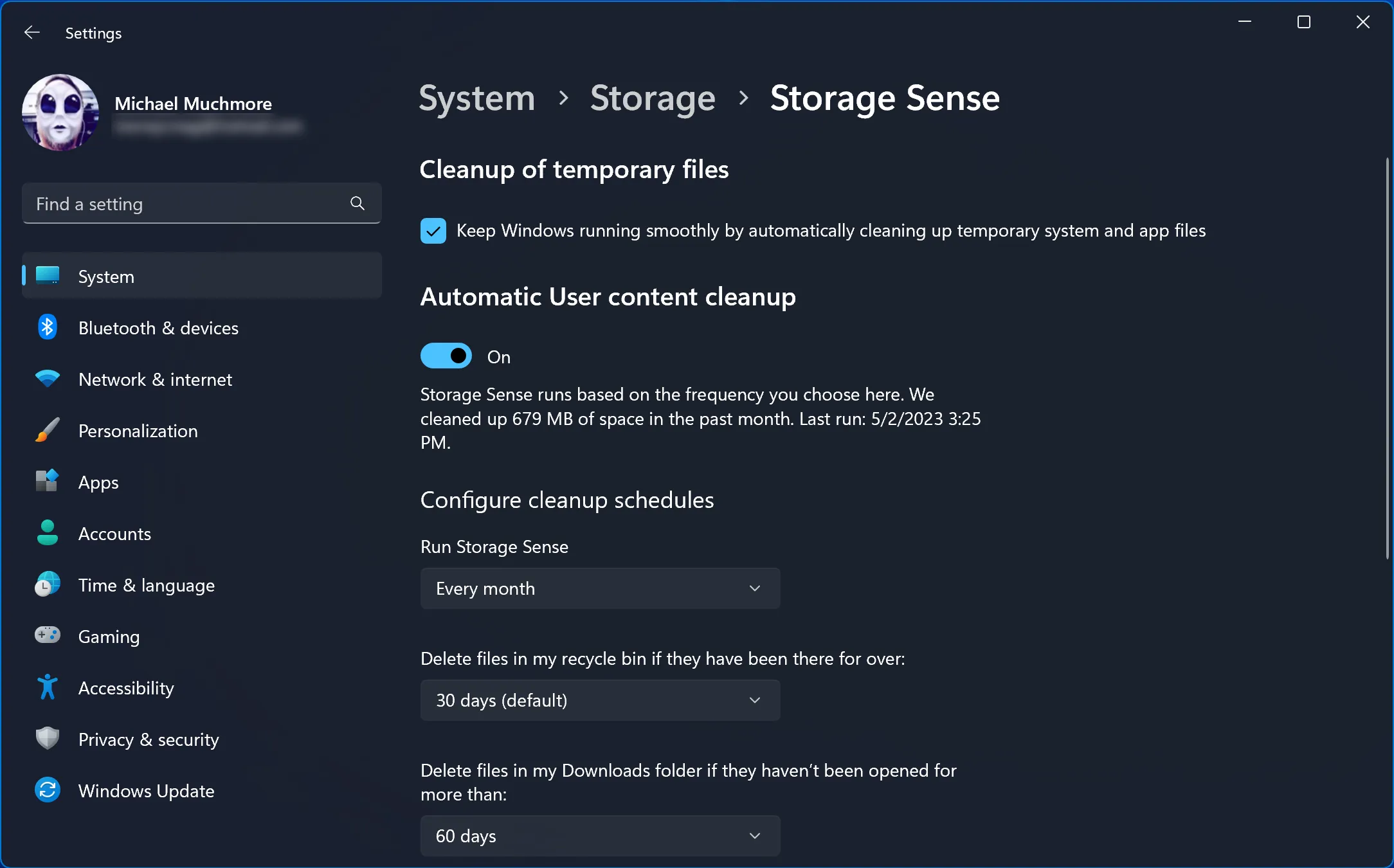The height and width of the screenshot is (868, 1394).
Task: Go to Network & internet
Action: click(x=202, y=379)
